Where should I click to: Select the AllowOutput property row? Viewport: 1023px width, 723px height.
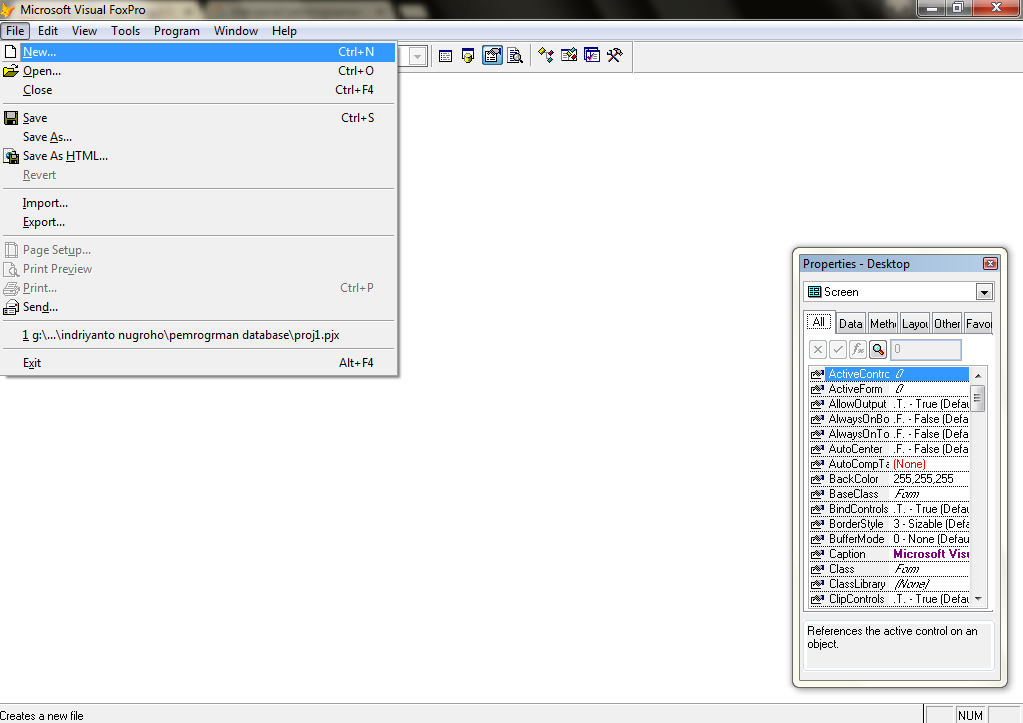[x=889, y=404]
